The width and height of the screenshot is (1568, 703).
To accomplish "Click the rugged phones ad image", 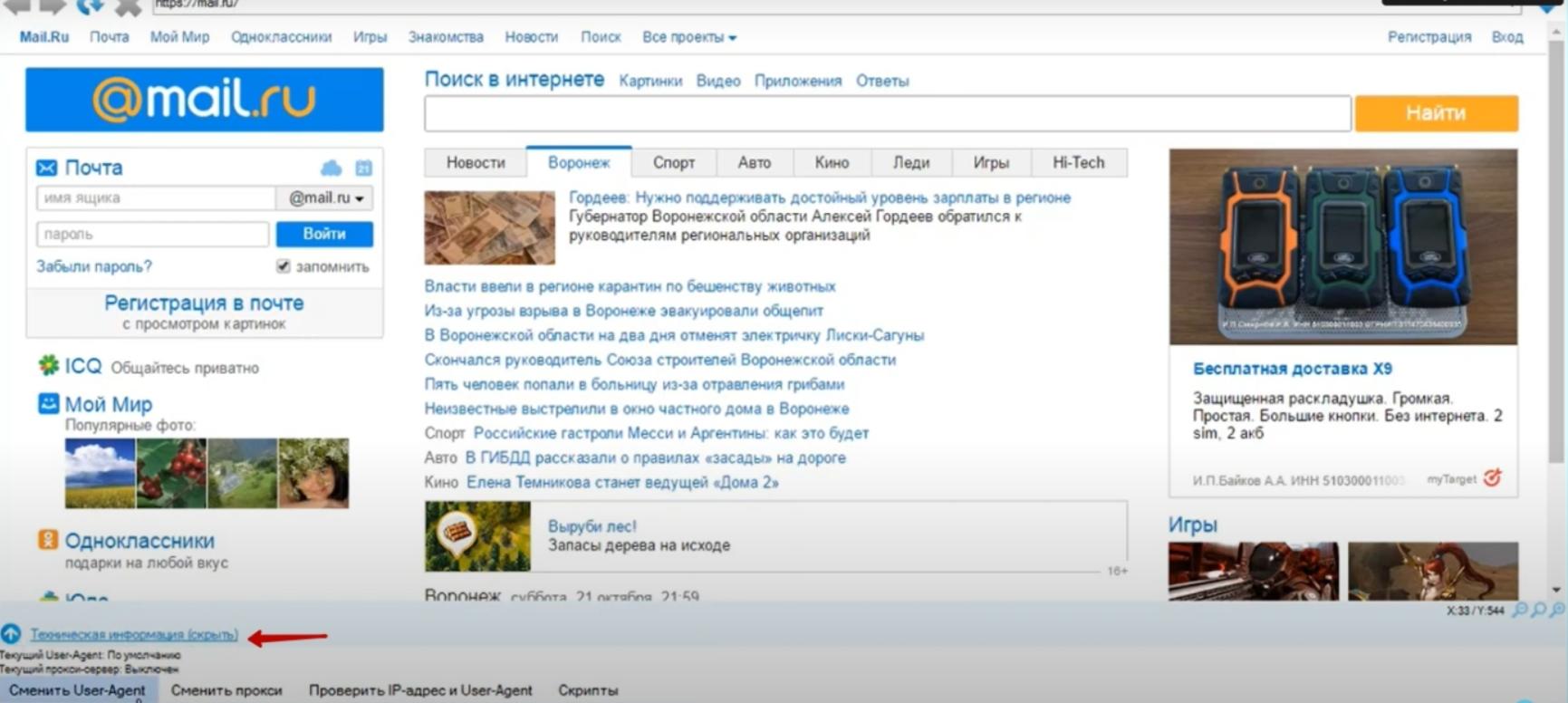I will [x=1343, y=246].
